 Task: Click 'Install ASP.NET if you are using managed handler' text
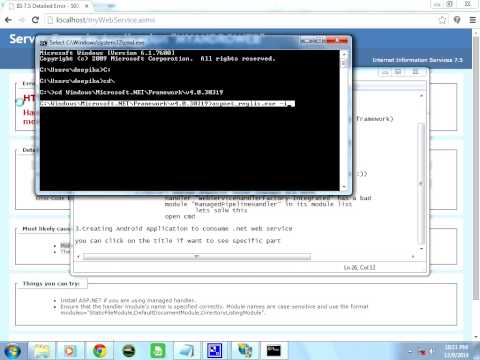click(x=128, y=300)
